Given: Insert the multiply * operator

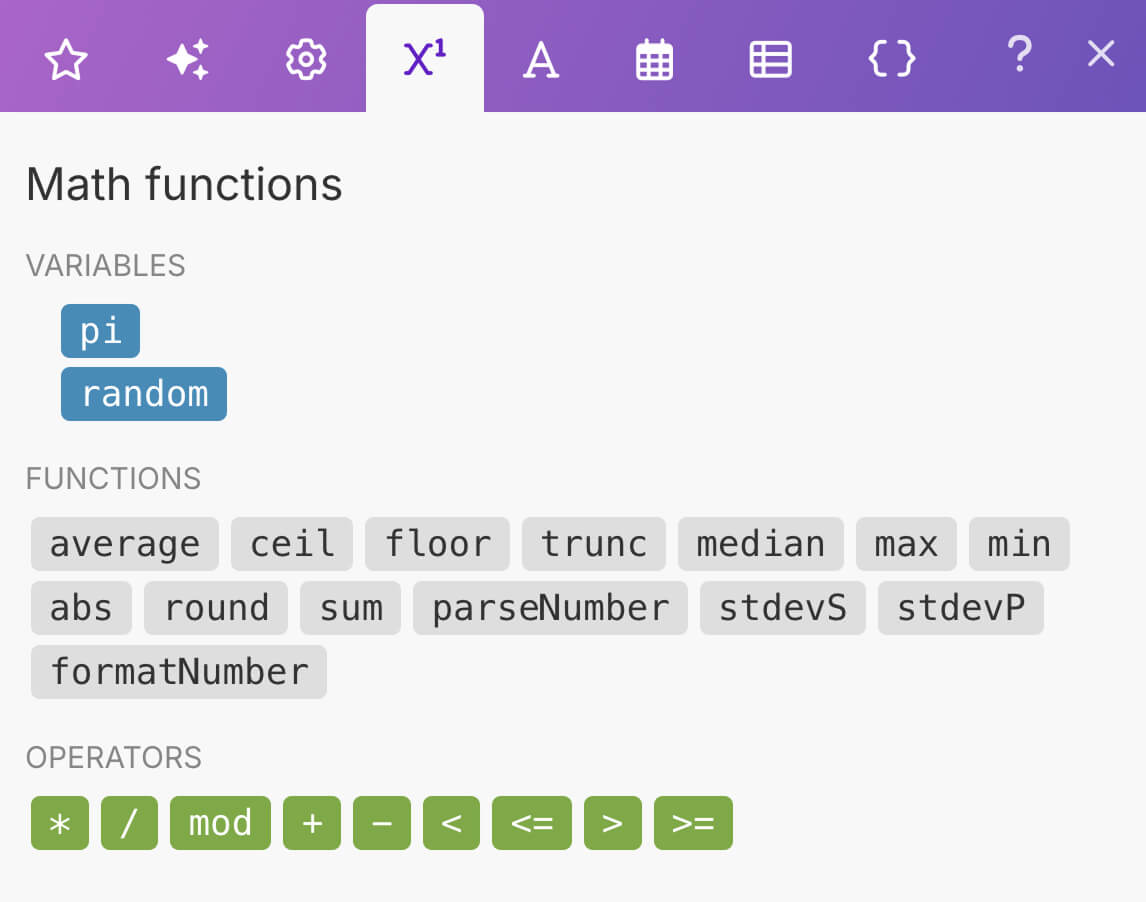Looking at the screenshot, I should (60, 823).
